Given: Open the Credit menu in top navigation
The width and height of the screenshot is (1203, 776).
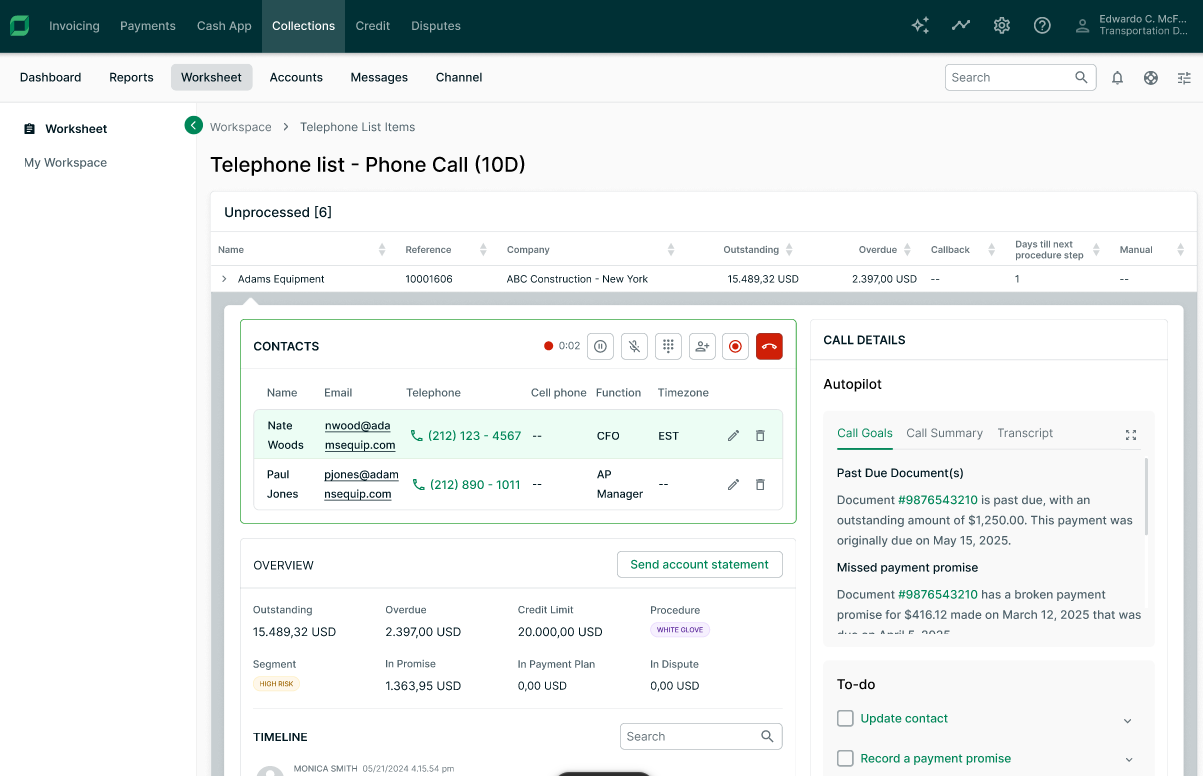Looking at the screenshot, I should click(372, 26).
